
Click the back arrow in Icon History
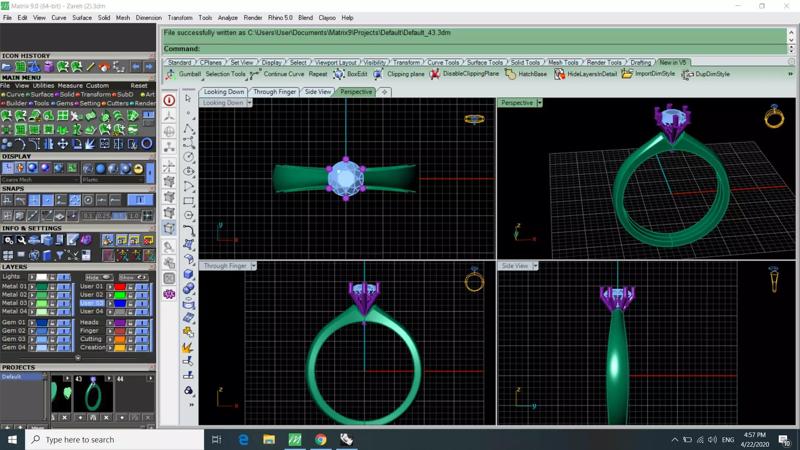[x=136, y=67]
